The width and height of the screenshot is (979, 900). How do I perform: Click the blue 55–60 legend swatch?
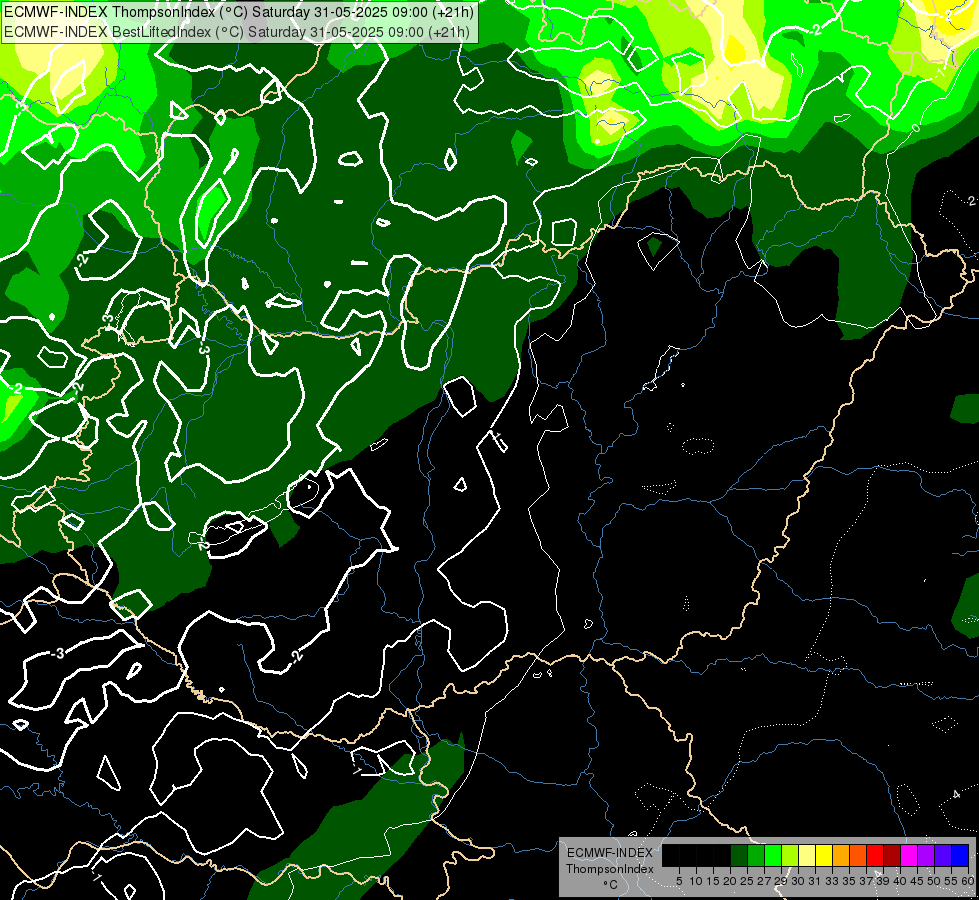pos(960,856)
